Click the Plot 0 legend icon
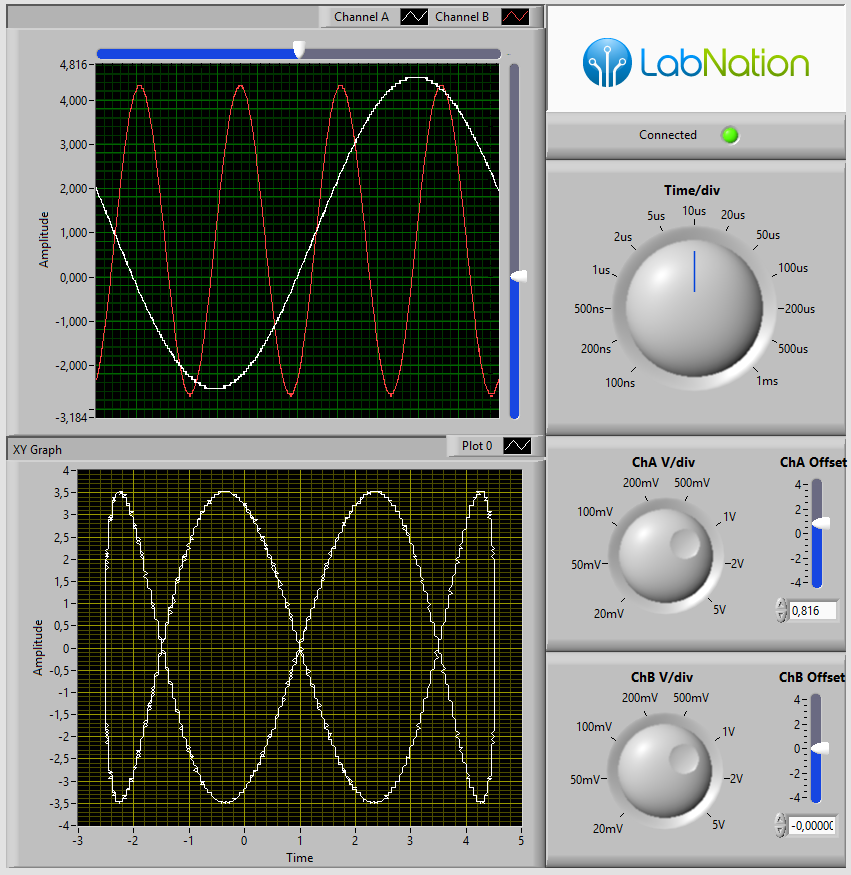Screen dimensions: 851x875 pyautogui.click(x=517, y=446)
